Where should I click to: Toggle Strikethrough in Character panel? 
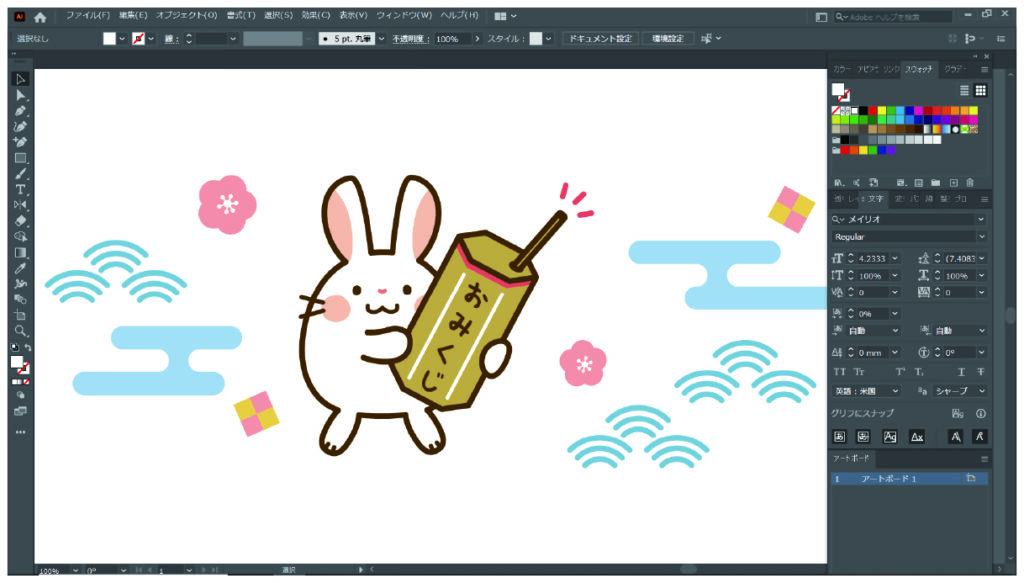[x=980, y=372]
